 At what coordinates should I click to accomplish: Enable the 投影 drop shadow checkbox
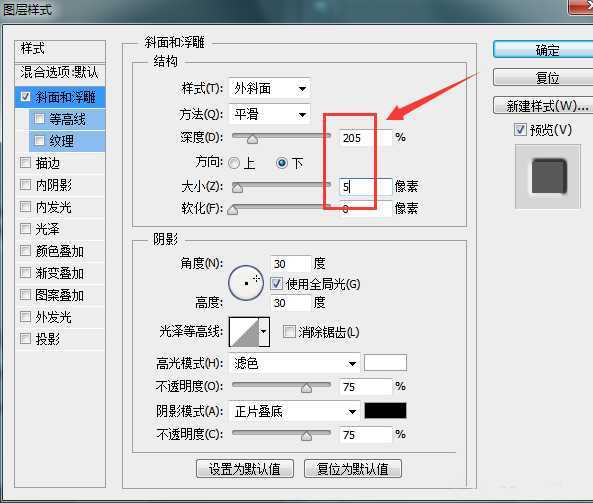(25, 338)
